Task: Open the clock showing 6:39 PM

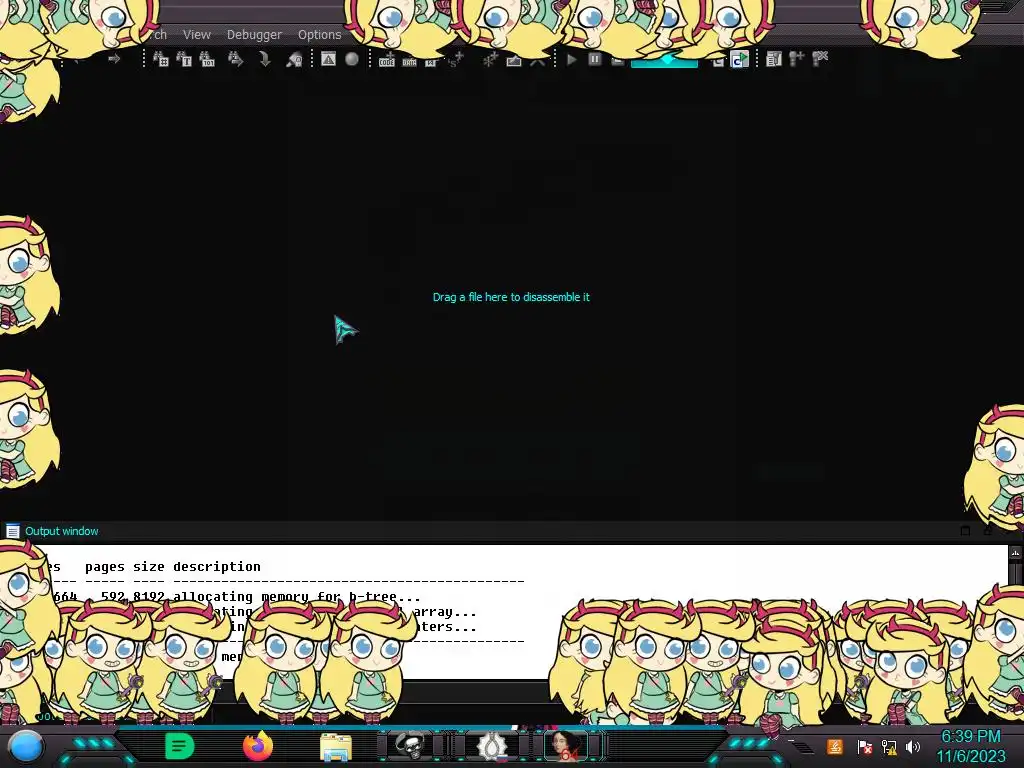Action: pos(970,746)
